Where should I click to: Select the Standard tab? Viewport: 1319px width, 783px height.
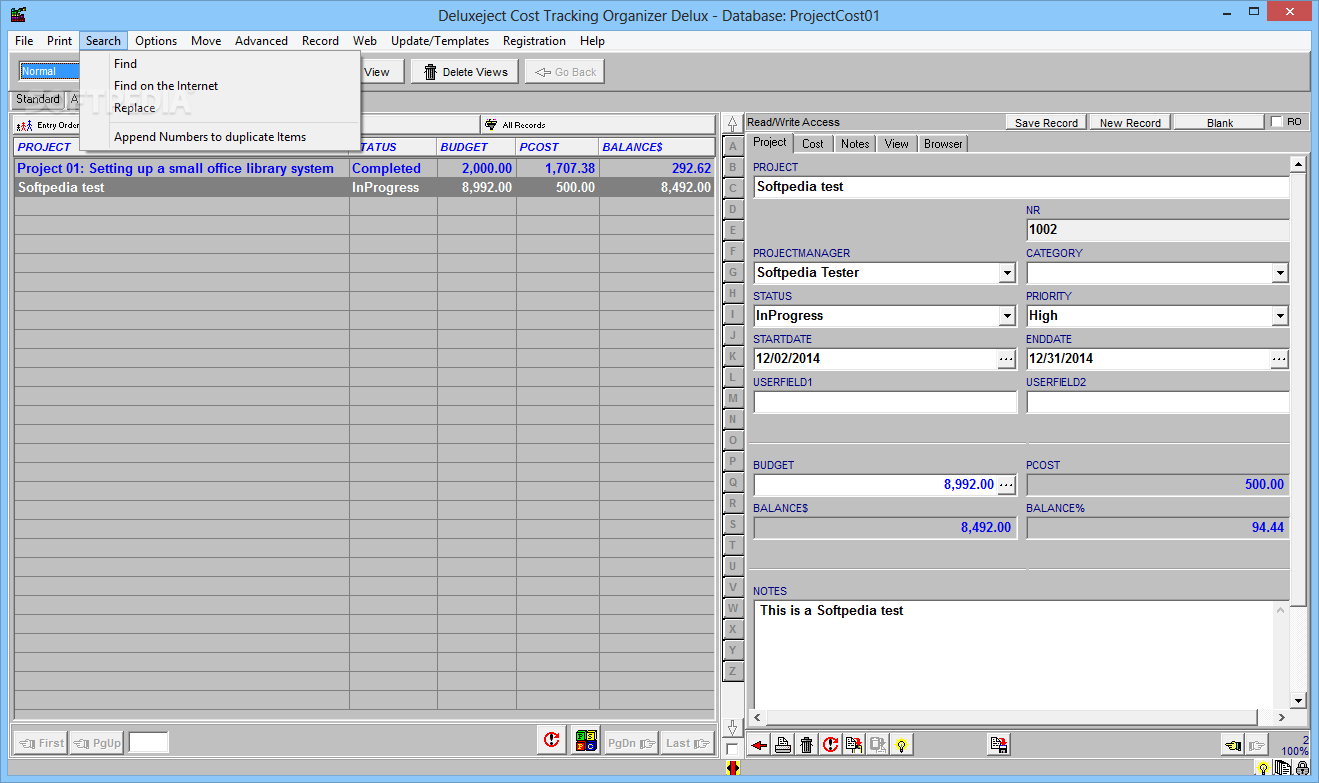click(38, 100)
